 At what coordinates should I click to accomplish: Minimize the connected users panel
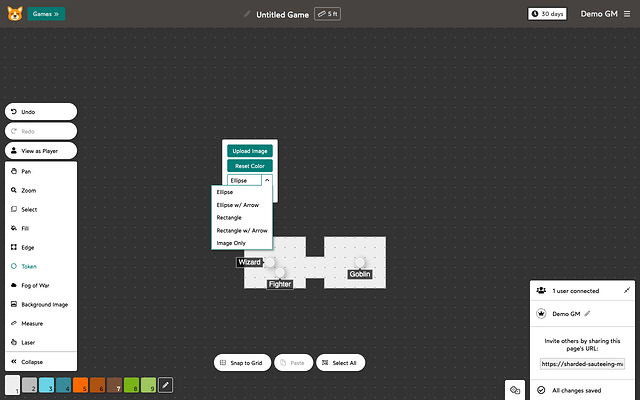point(626,290)
